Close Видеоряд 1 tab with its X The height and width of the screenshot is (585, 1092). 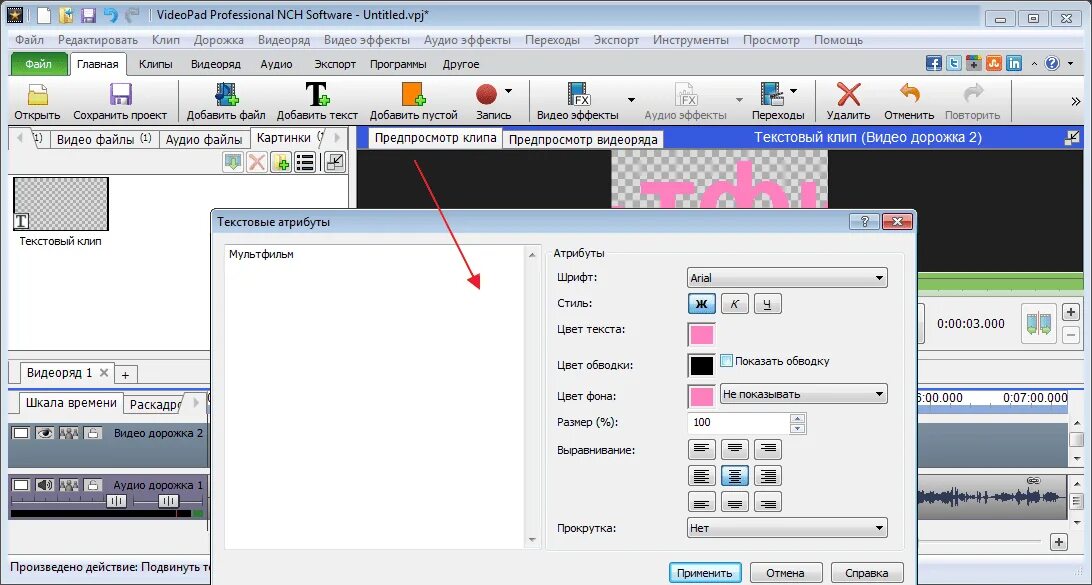104,373
